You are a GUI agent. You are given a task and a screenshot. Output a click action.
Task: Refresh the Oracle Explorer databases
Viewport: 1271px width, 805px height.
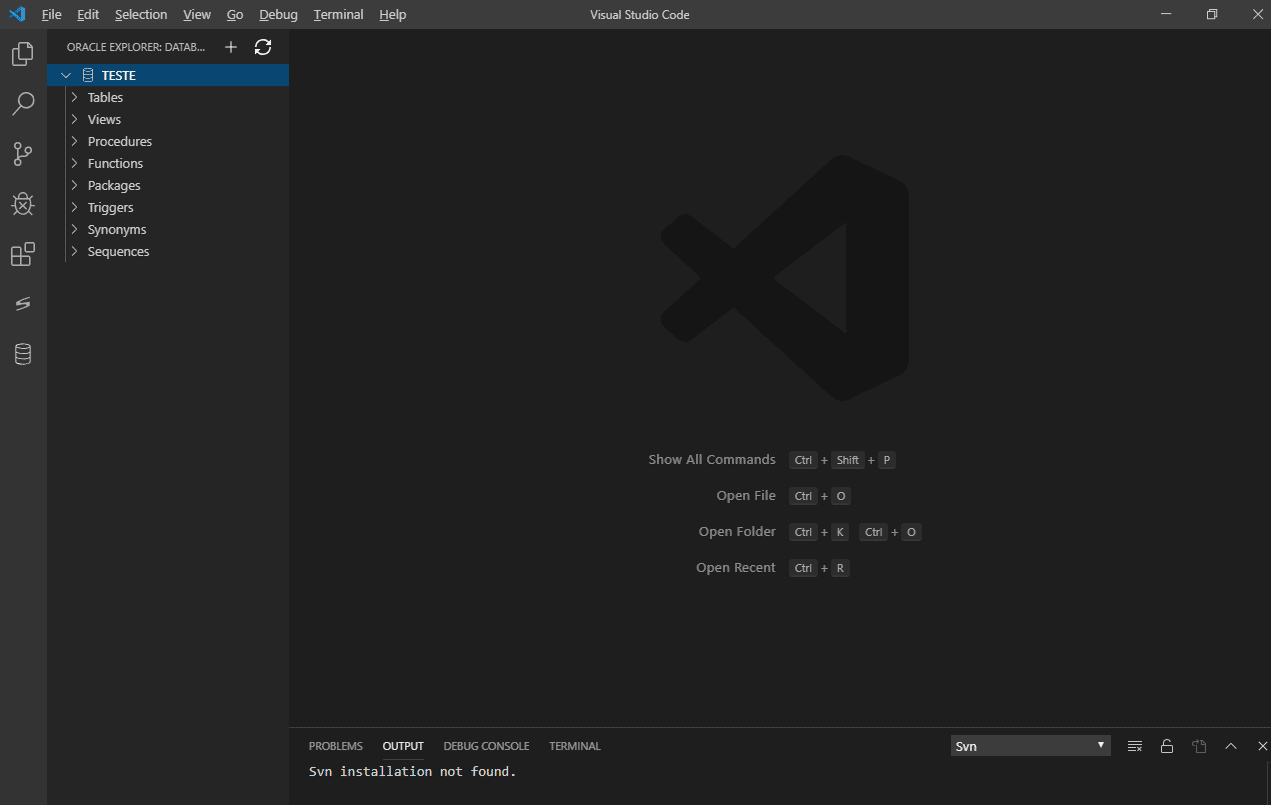point(262,46)
